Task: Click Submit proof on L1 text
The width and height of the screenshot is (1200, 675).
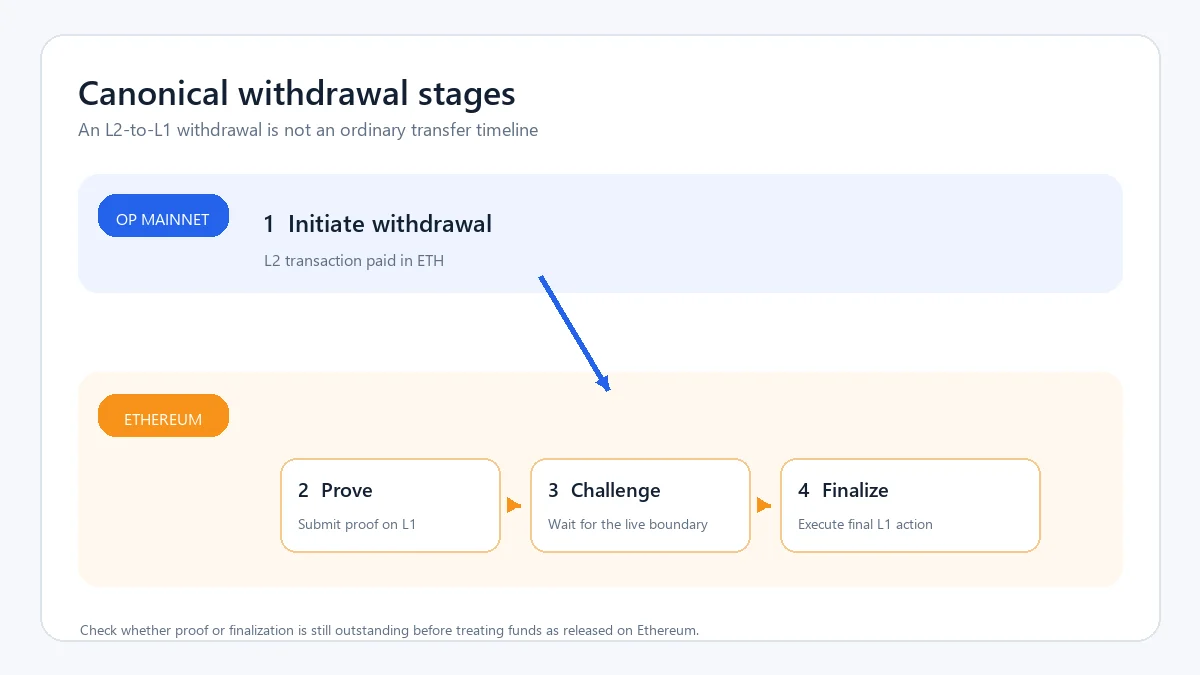Action: click(357, 524)
